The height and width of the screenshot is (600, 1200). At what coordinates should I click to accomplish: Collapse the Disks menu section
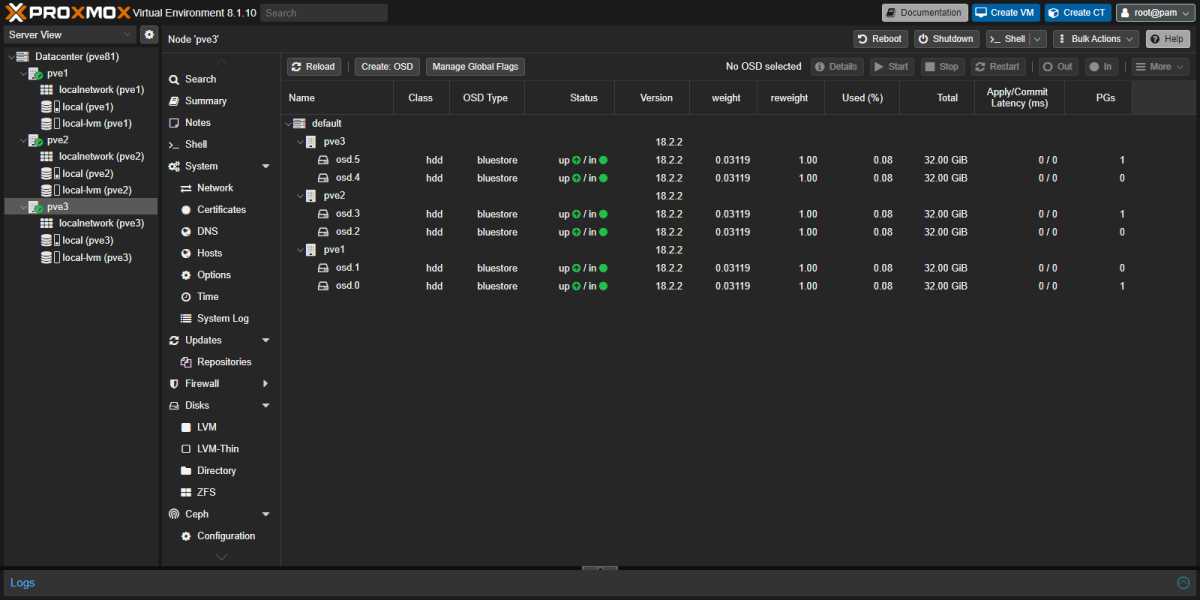click(x=266, y=406)
